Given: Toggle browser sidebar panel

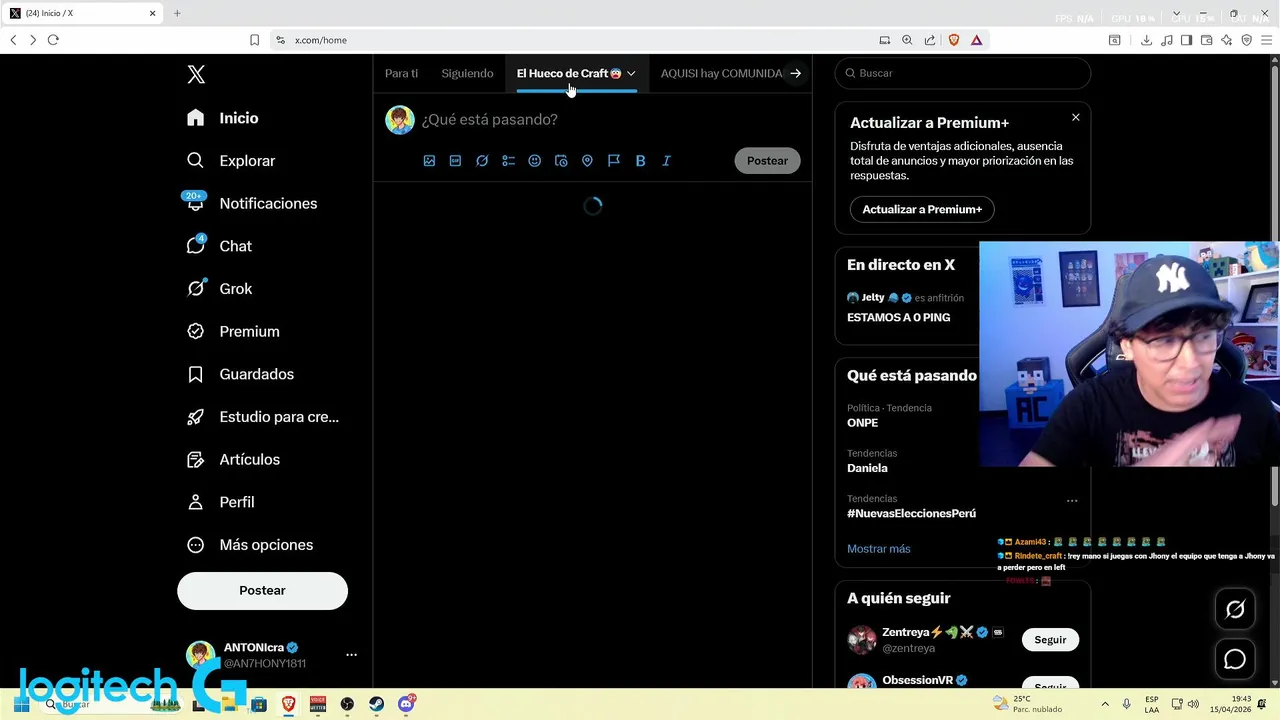Looking at the screenshot, I should coord(1186,40).
